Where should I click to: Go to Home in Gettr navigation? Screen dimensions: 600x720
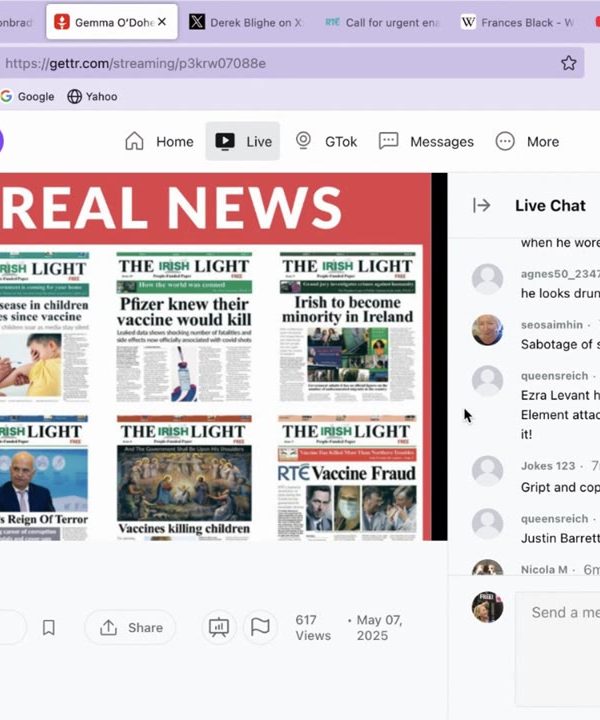click(x=159, y=141)
